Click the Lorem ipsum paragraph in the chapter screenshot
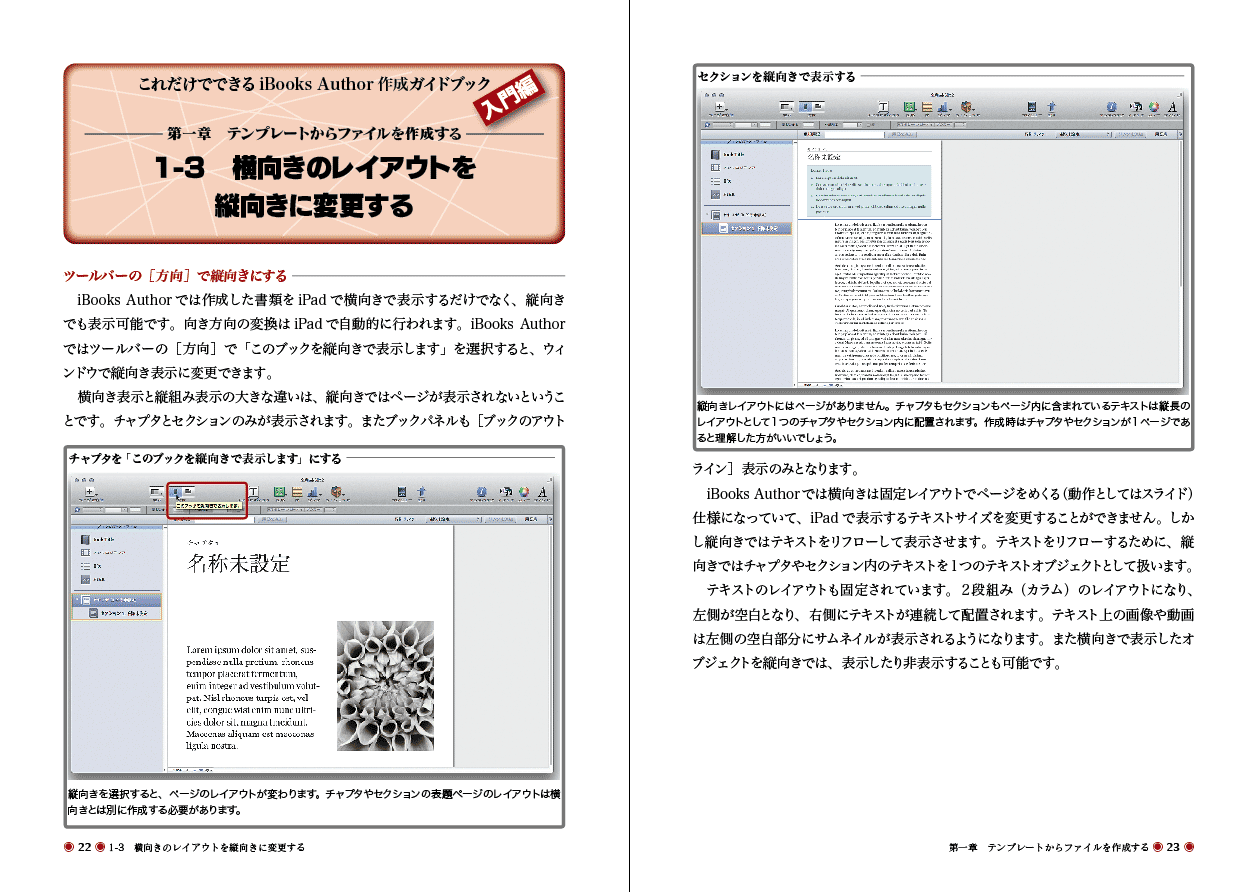This screenshot has height=892, width=1258. coord(253,697)
